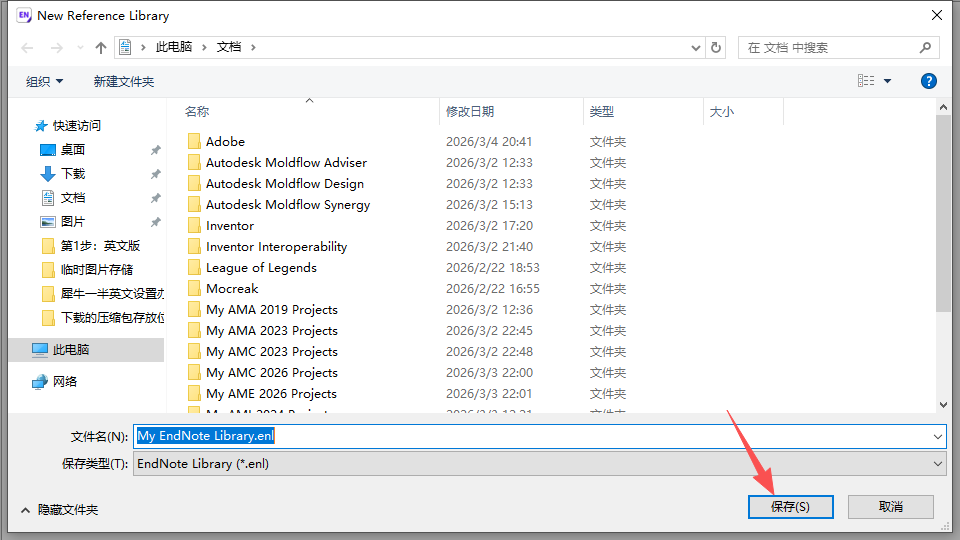Select 文档 in address breadcrumb
Viewport: 960px width, 540px height.
(228, 47)
